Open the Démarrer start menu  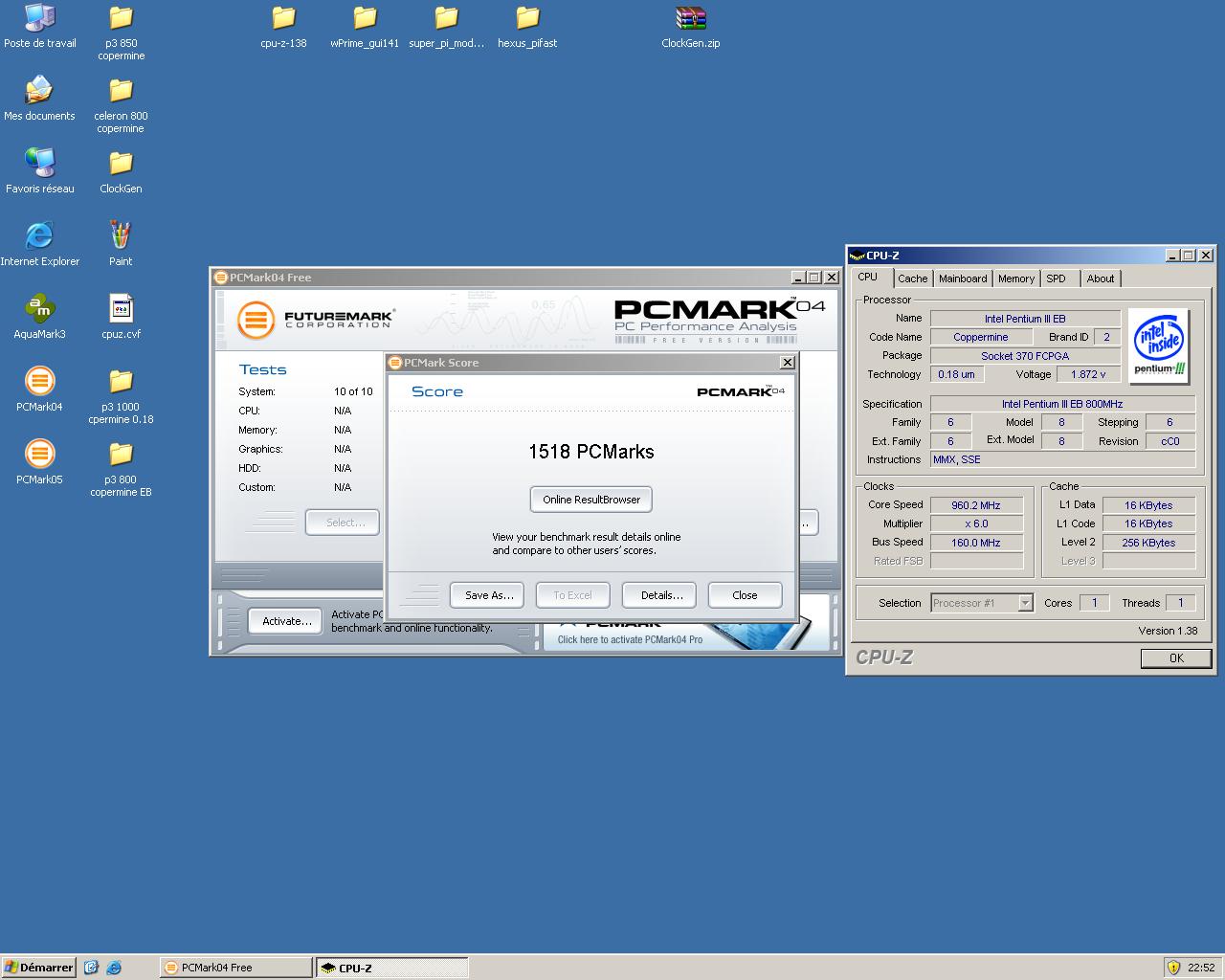tap(38, 968)
